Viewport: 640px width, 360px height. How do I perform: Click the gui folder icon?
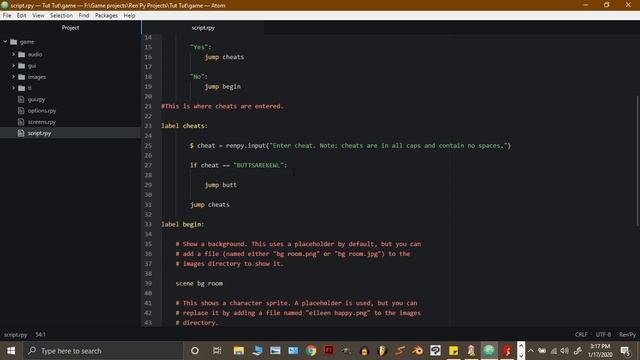point(22,66)
